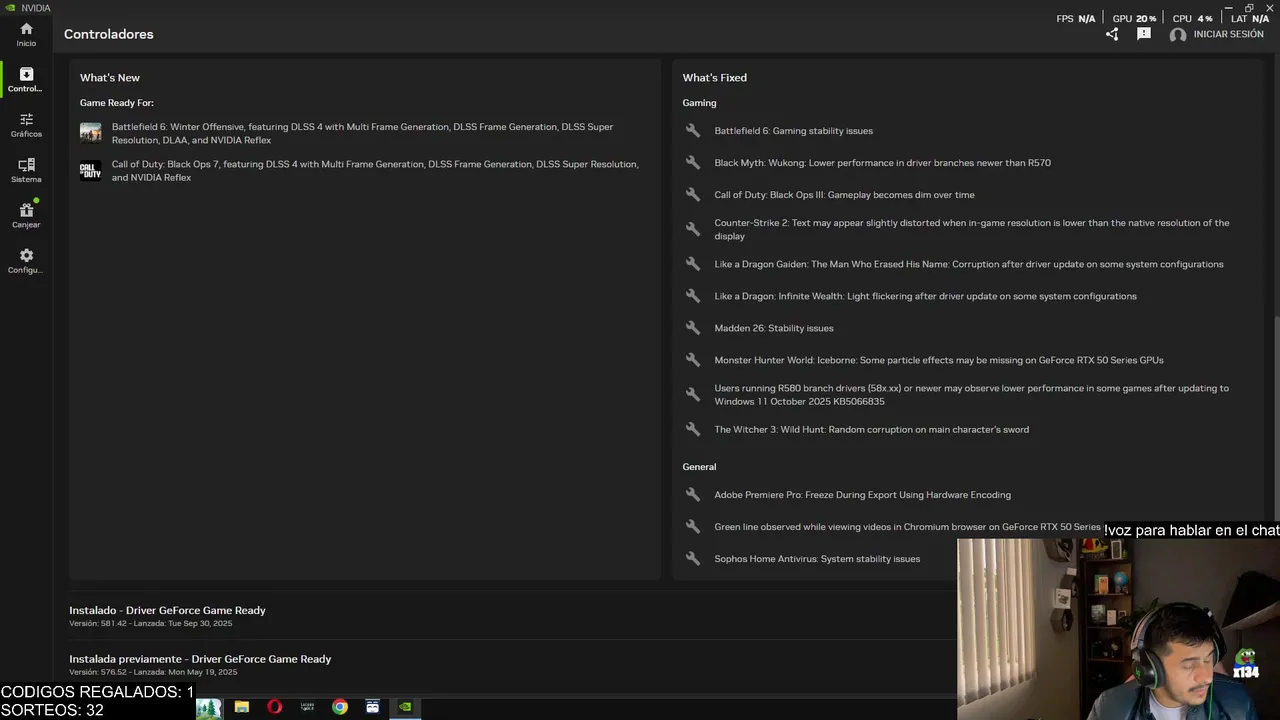
Task: Click the forest landscape taskbar icon
Action: pyautogui.click(x=209, y=708)
